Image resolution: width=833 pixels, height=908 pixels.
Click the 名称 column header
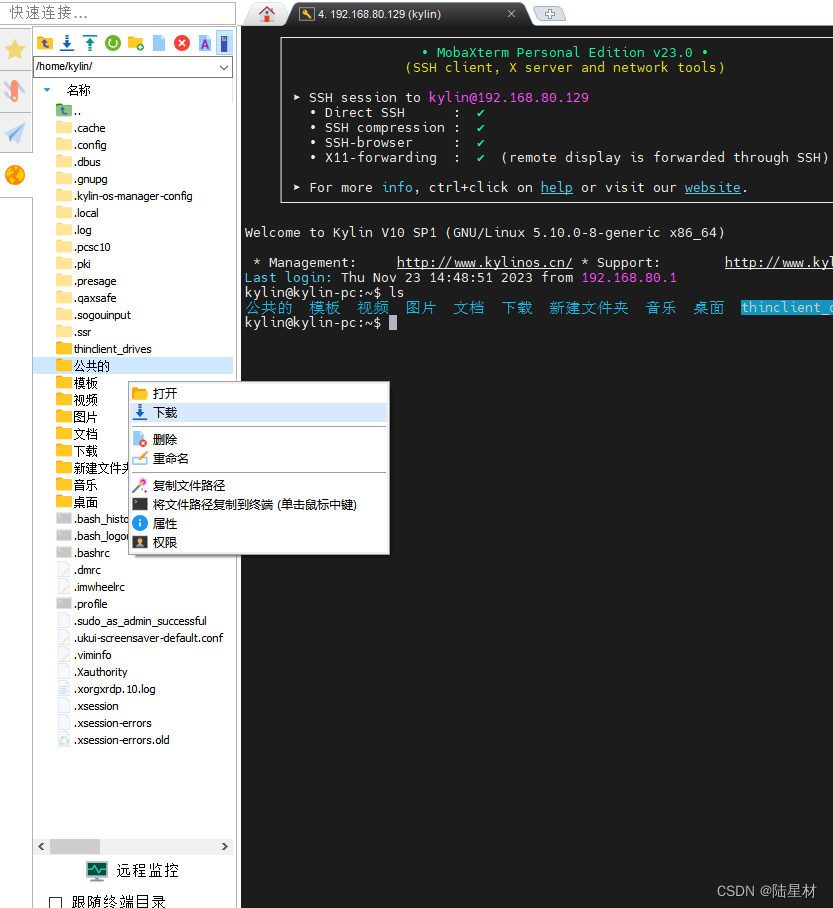click(79, 90)
